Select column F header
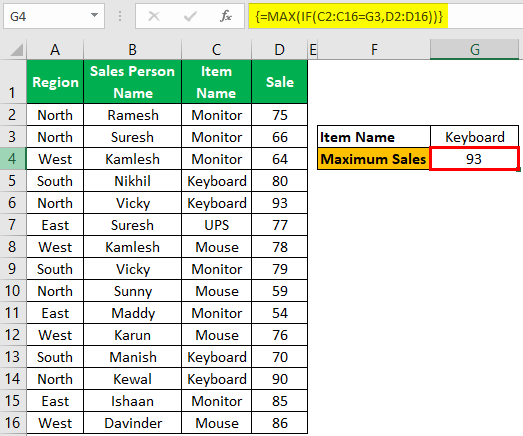 [374, 50]
